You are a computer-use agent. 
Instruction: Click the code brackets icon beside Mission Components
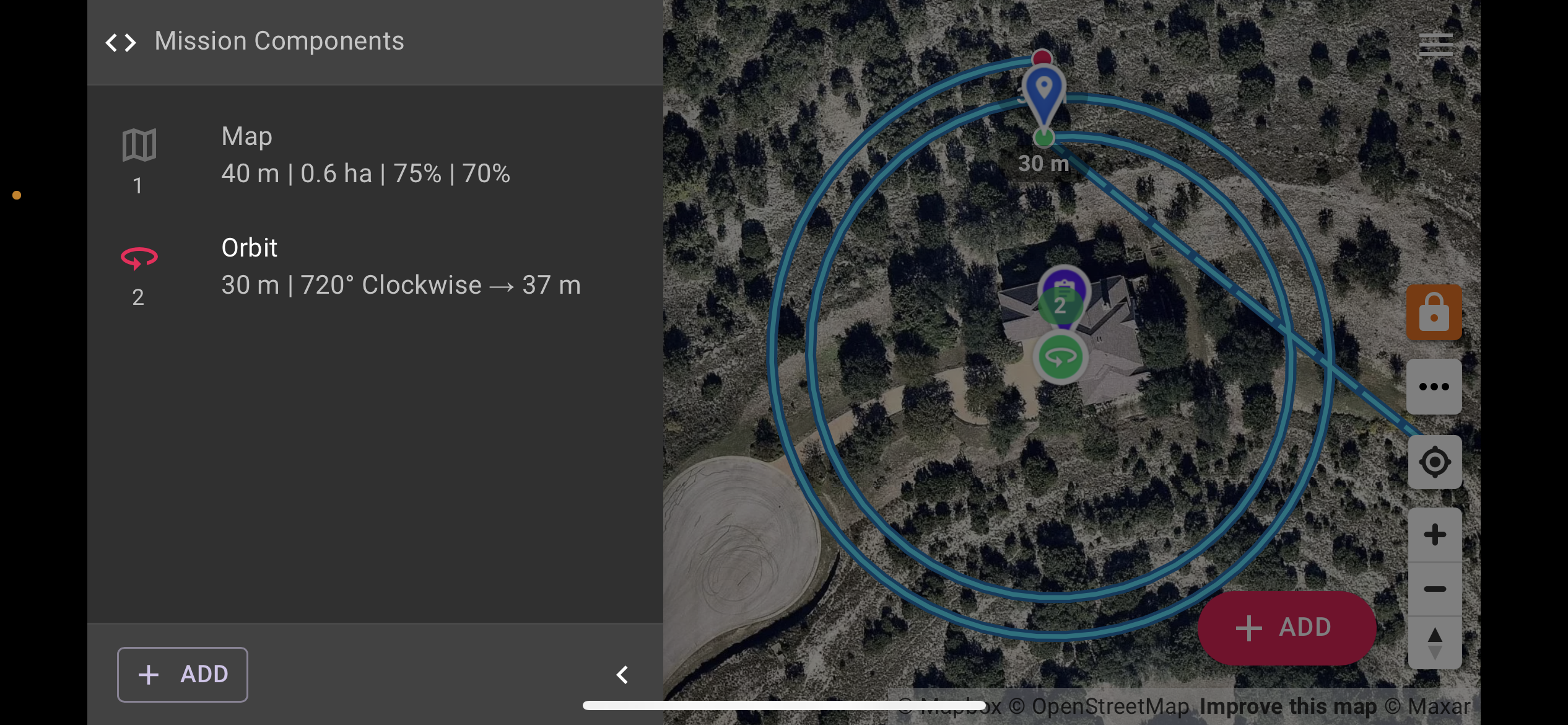[121, 42]
